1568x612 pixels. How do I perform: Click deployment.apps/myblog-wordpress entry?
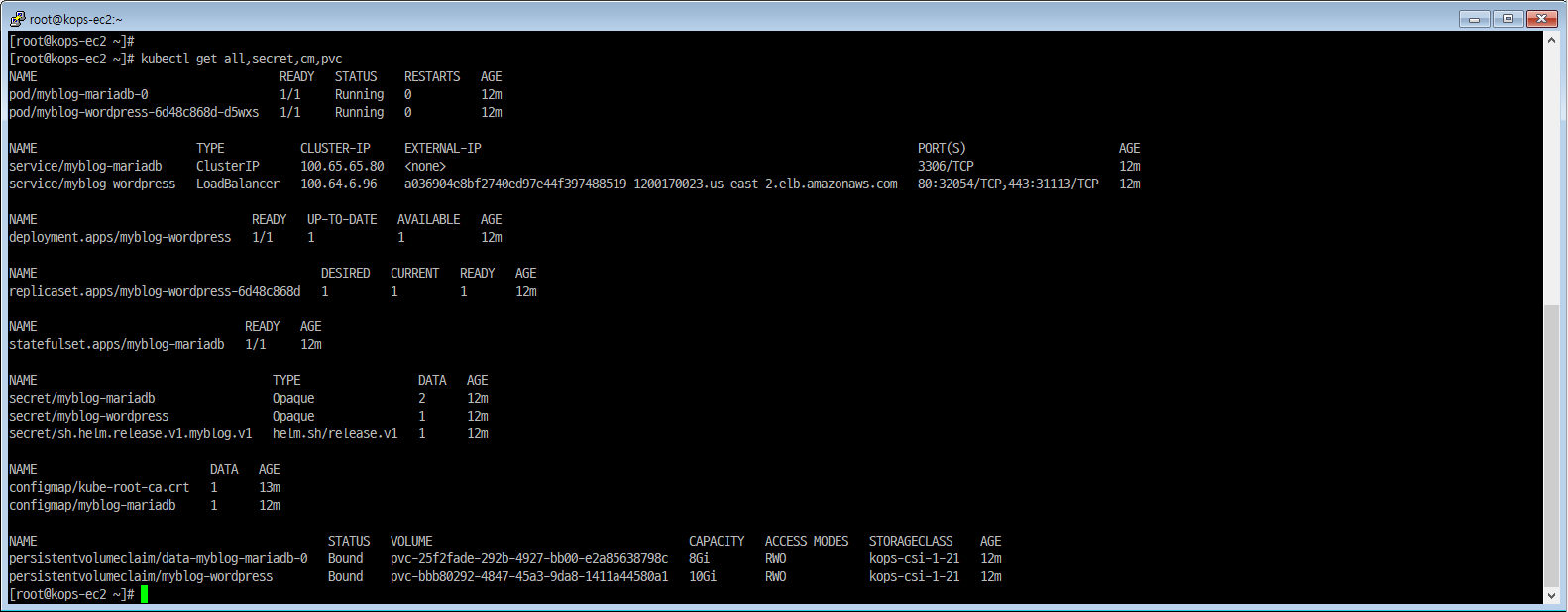point(120,237)
